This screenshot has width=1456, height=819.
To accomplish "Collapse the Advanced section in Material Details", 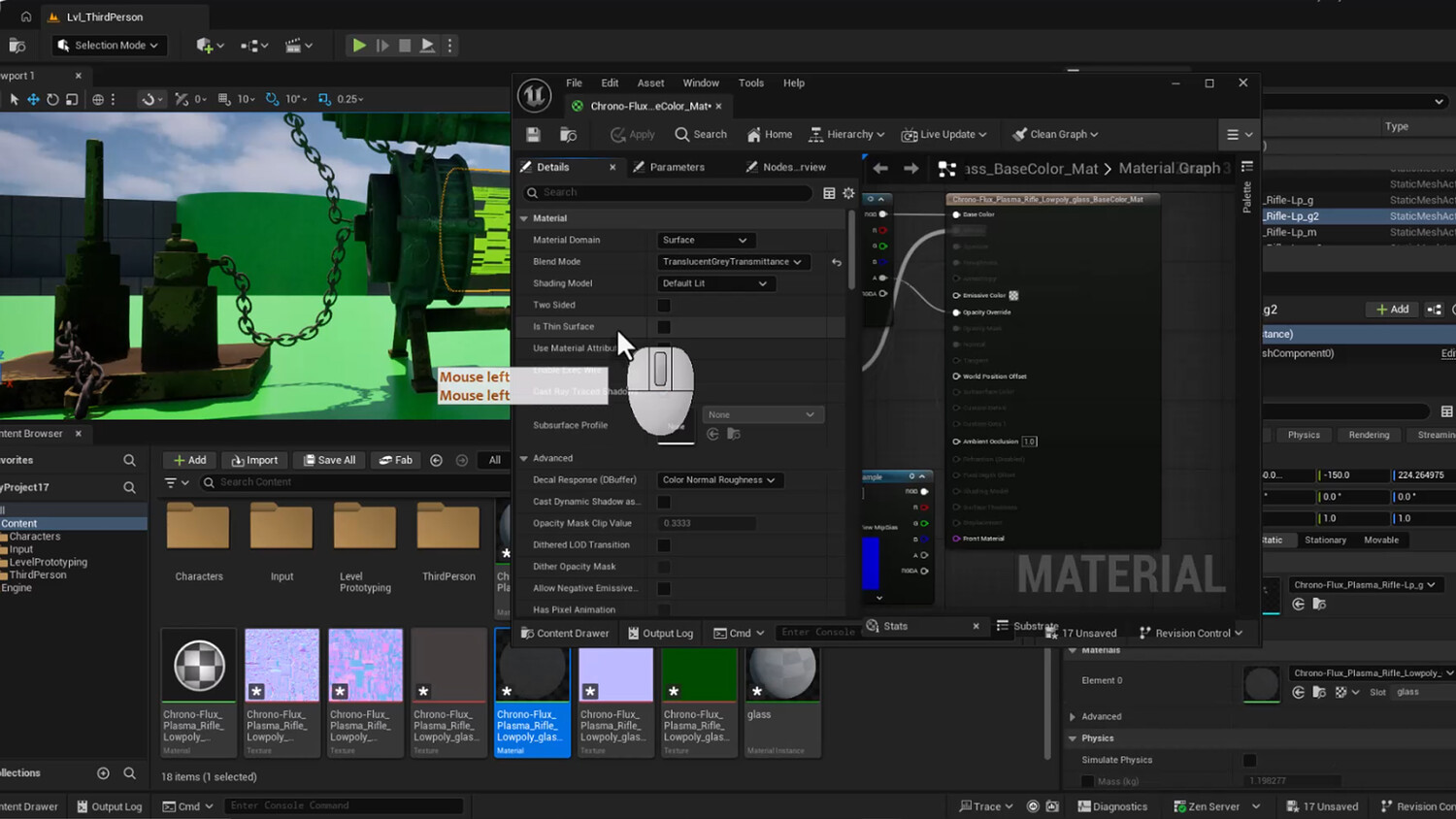I will click(524, 458).
